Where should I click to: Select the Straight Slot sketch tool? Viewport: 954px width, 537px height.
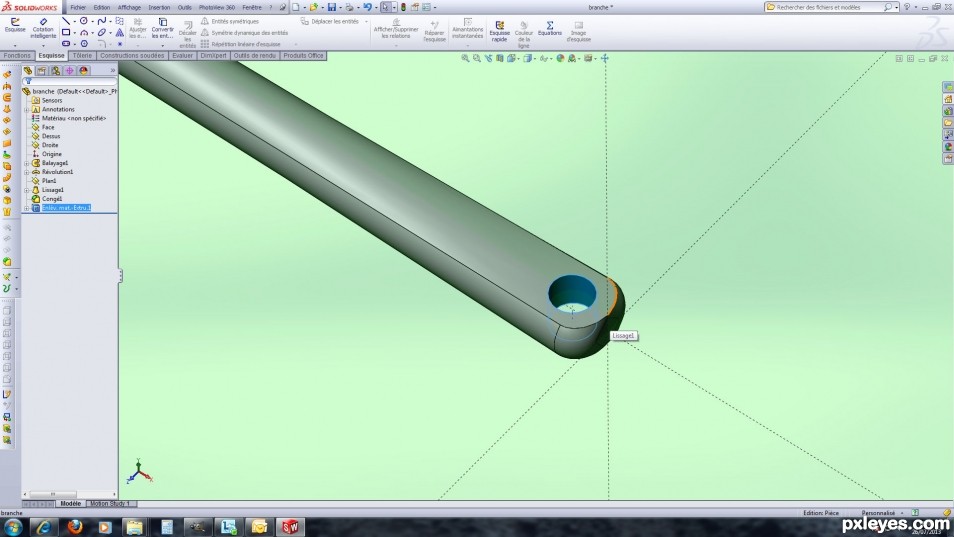click(66, 44)
